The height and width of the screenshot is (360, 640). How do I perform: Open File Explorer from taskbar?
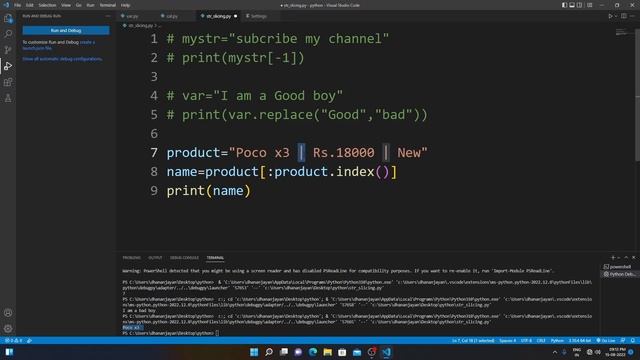pyautogui.click(x=327, y=352)
